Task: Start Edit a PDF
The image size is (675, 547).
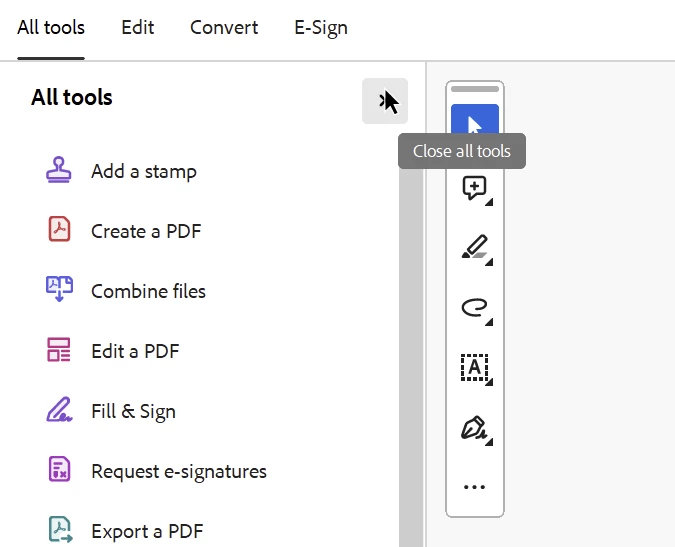Action: click(135, 351)
